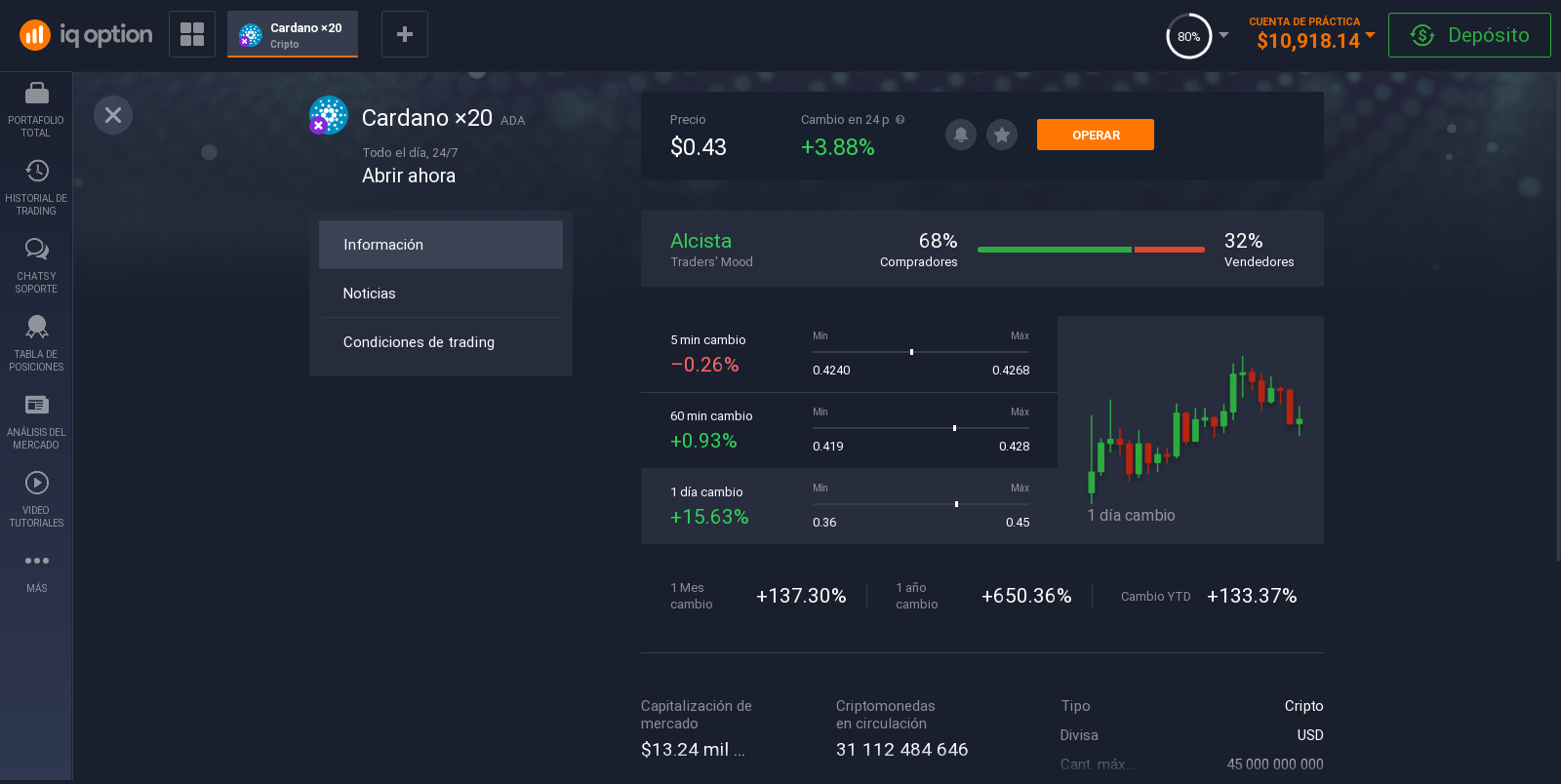The image size is (1561, 784).
Task: Click the Alcista mood label
Action: pyautogui.click(x=701, y=241)
